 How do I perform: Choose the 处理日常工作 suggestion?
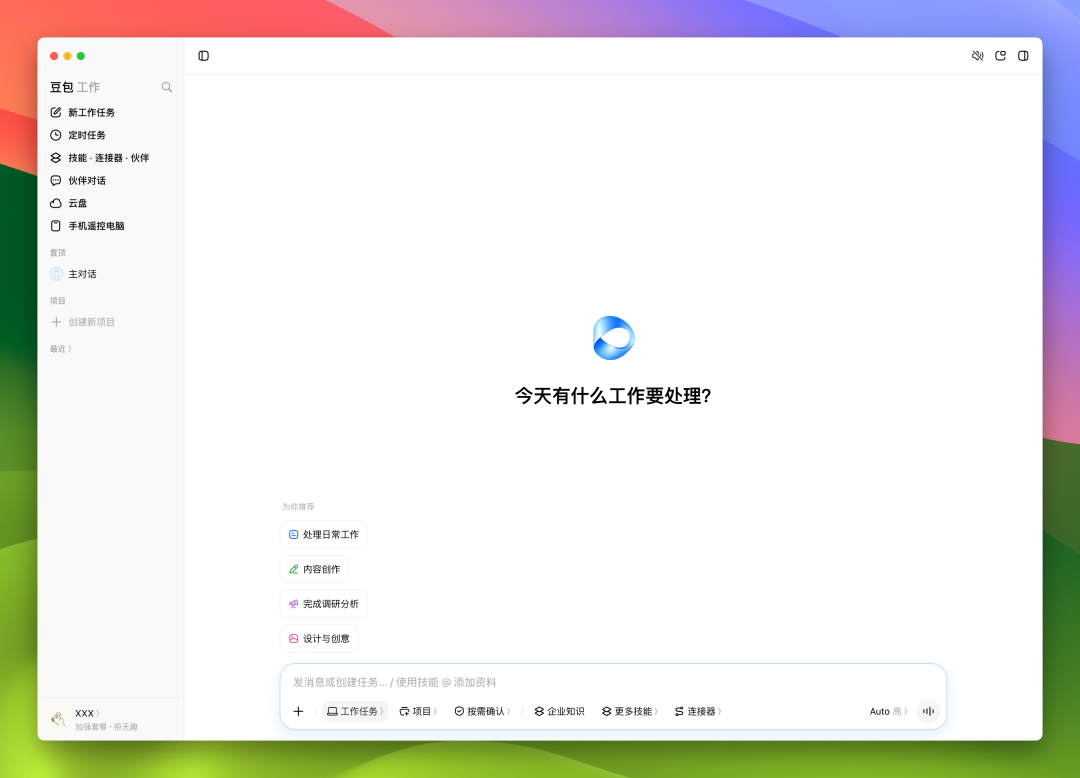[x=324, y=534]
